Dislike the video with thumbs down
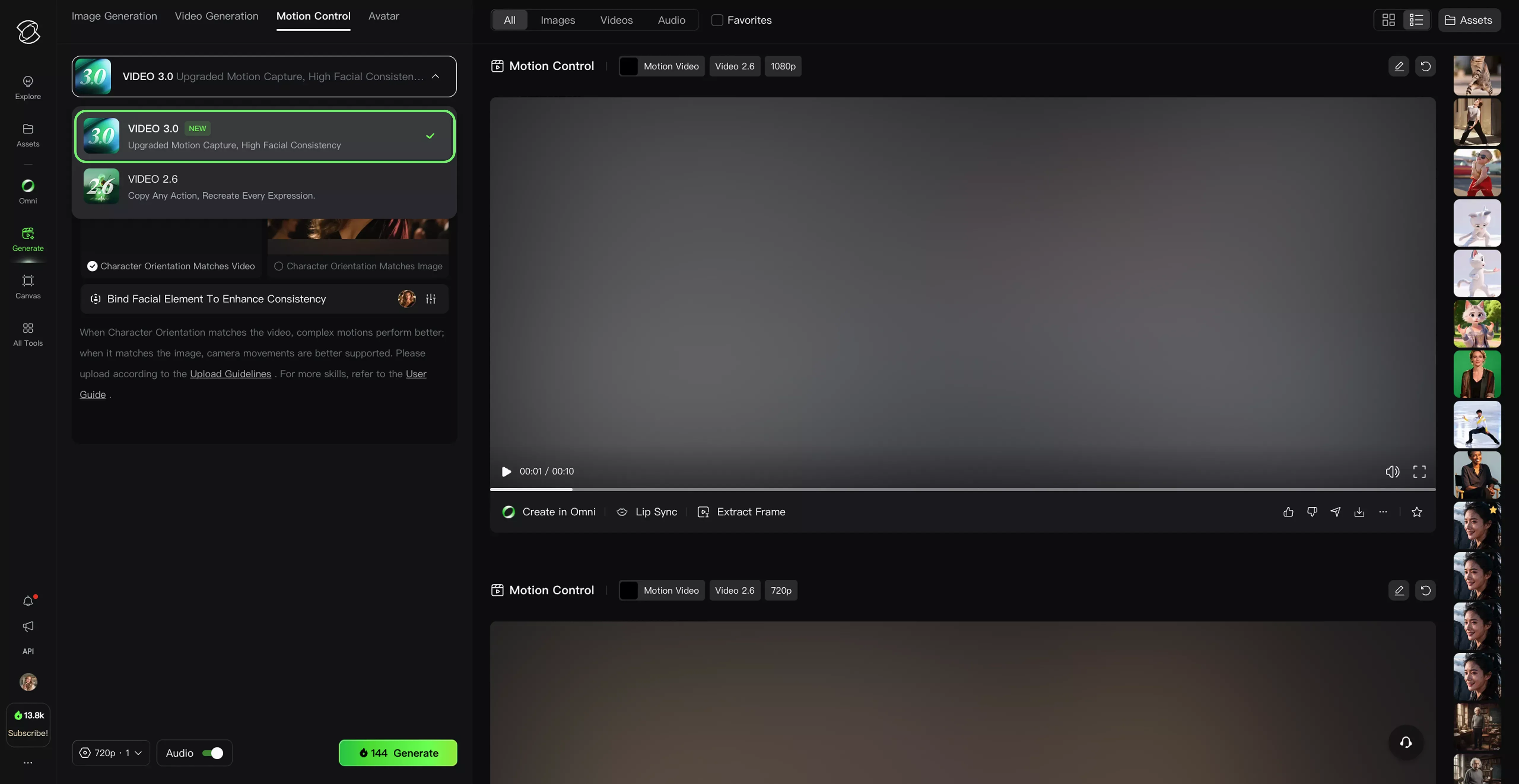Viewport: 1519px width, 784px height. 1311,512
